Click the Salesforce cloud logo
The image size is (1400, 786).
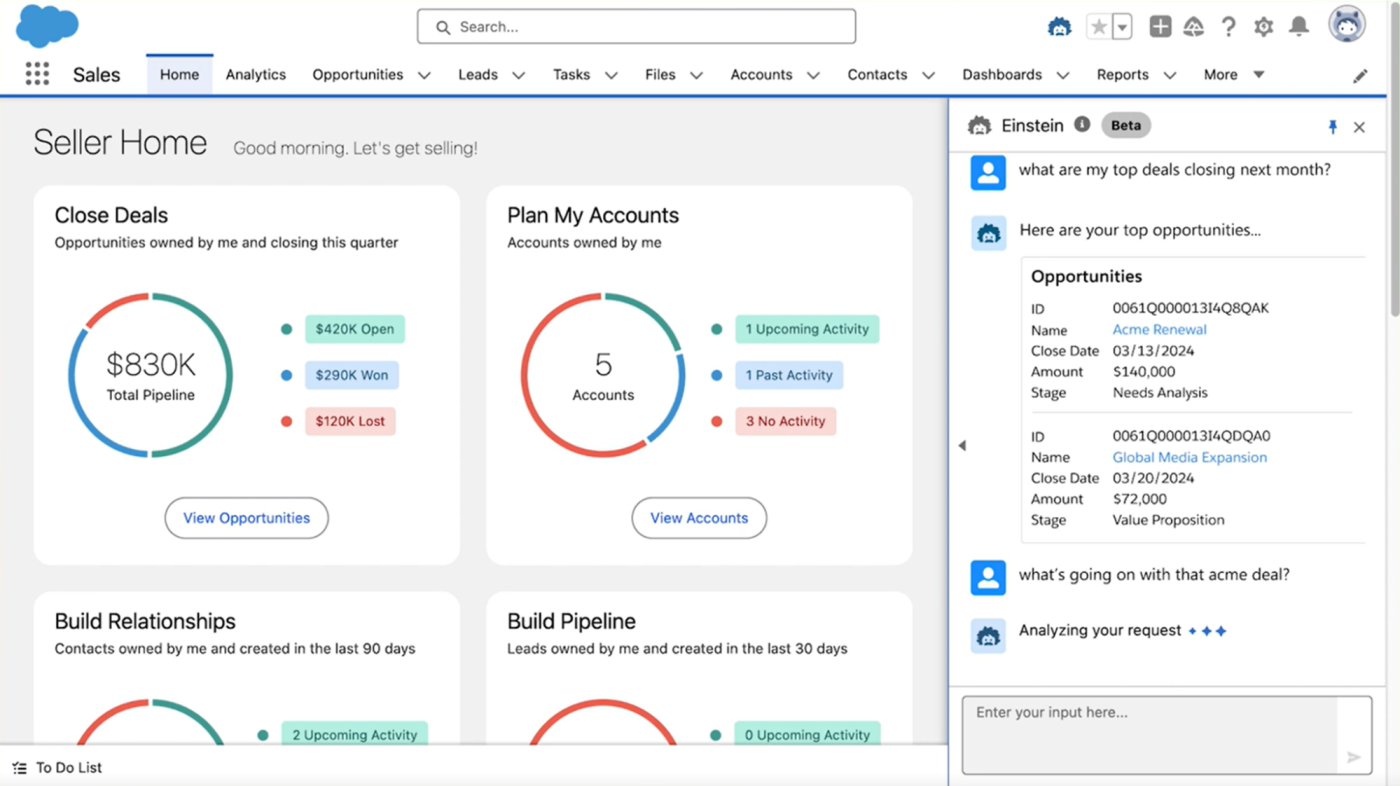(x=47, y=25)
